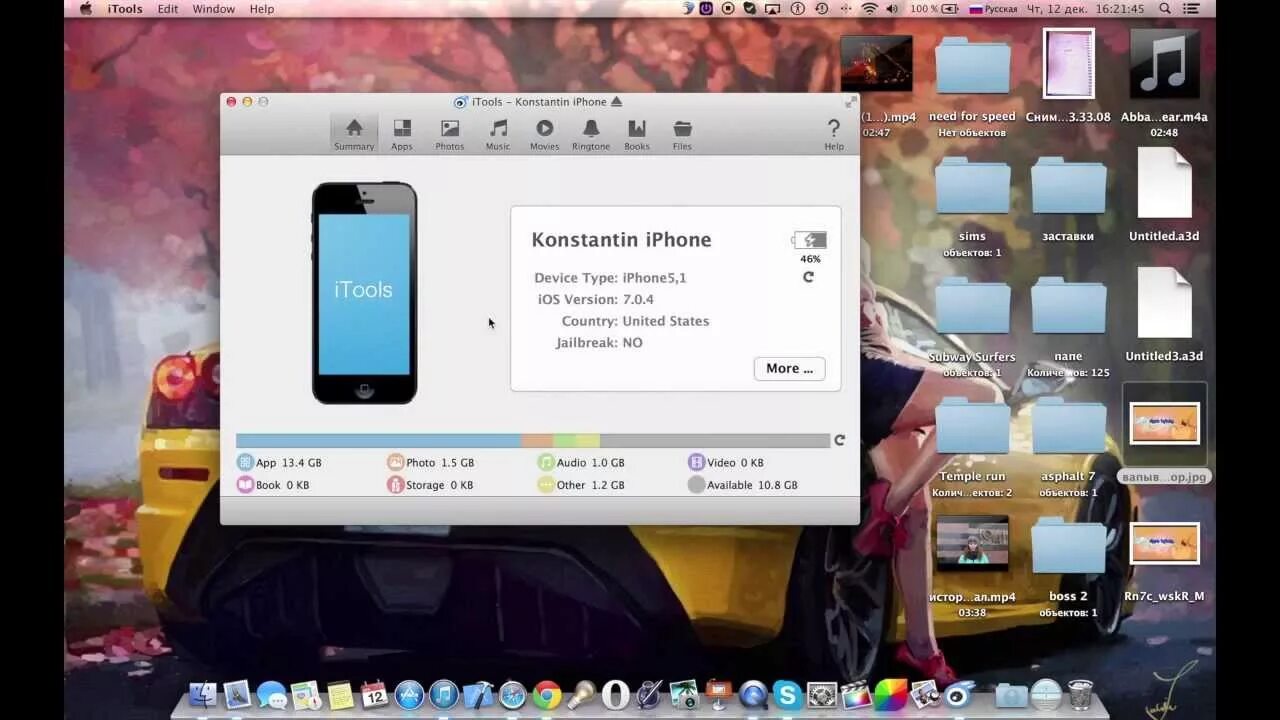Click the blue App segment of storage bar

click(378, 440)
